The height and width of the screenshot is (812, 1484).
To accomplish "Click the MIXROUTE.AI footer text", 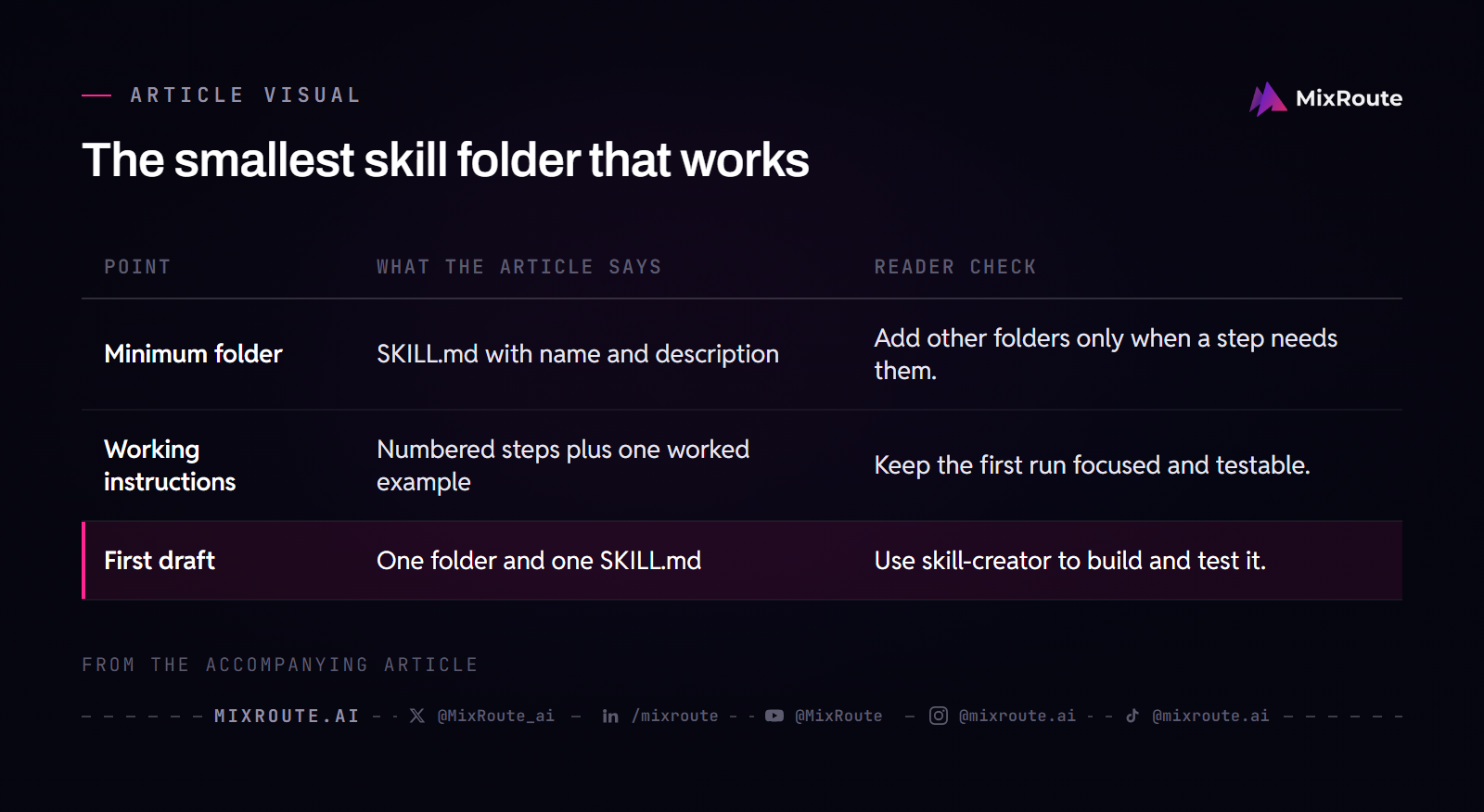I will point(287,716).
